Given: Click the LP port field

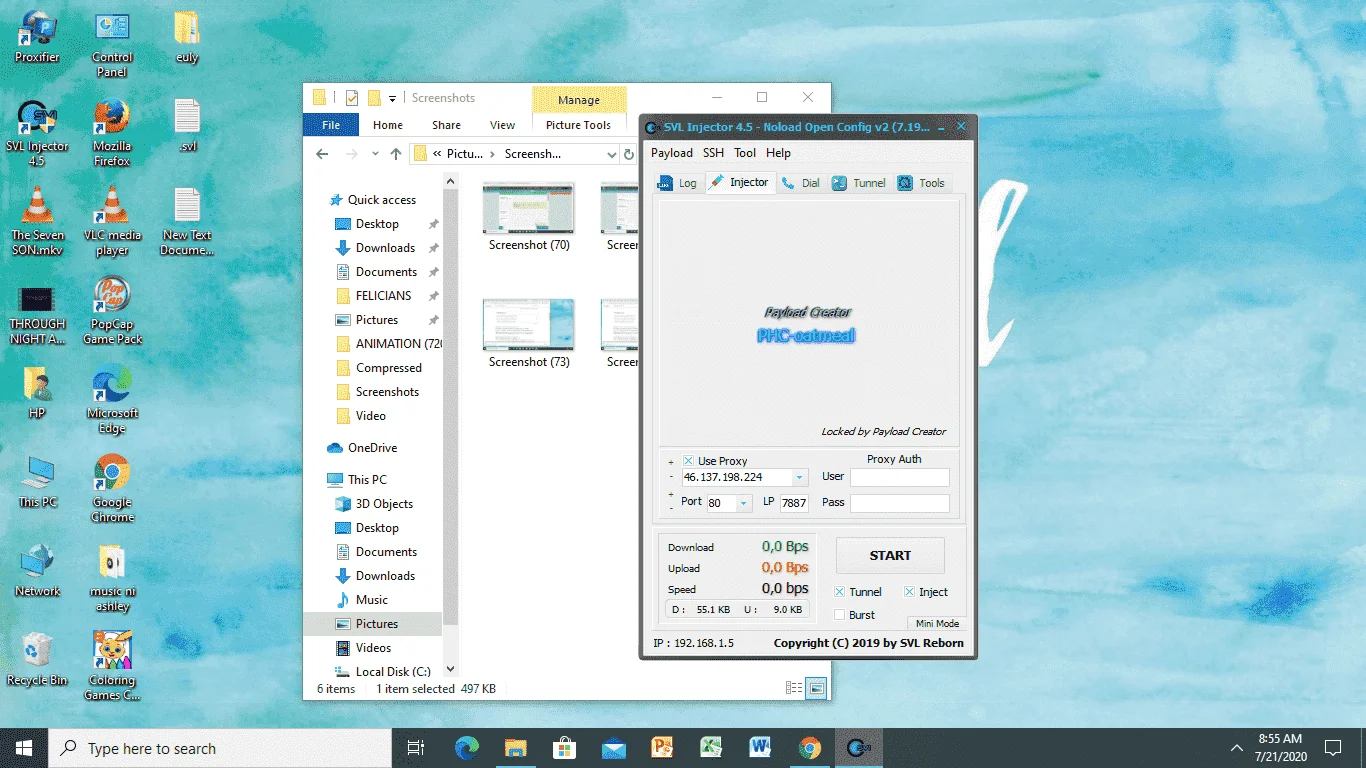Looking at the screenshot, I should coord(794,503).
